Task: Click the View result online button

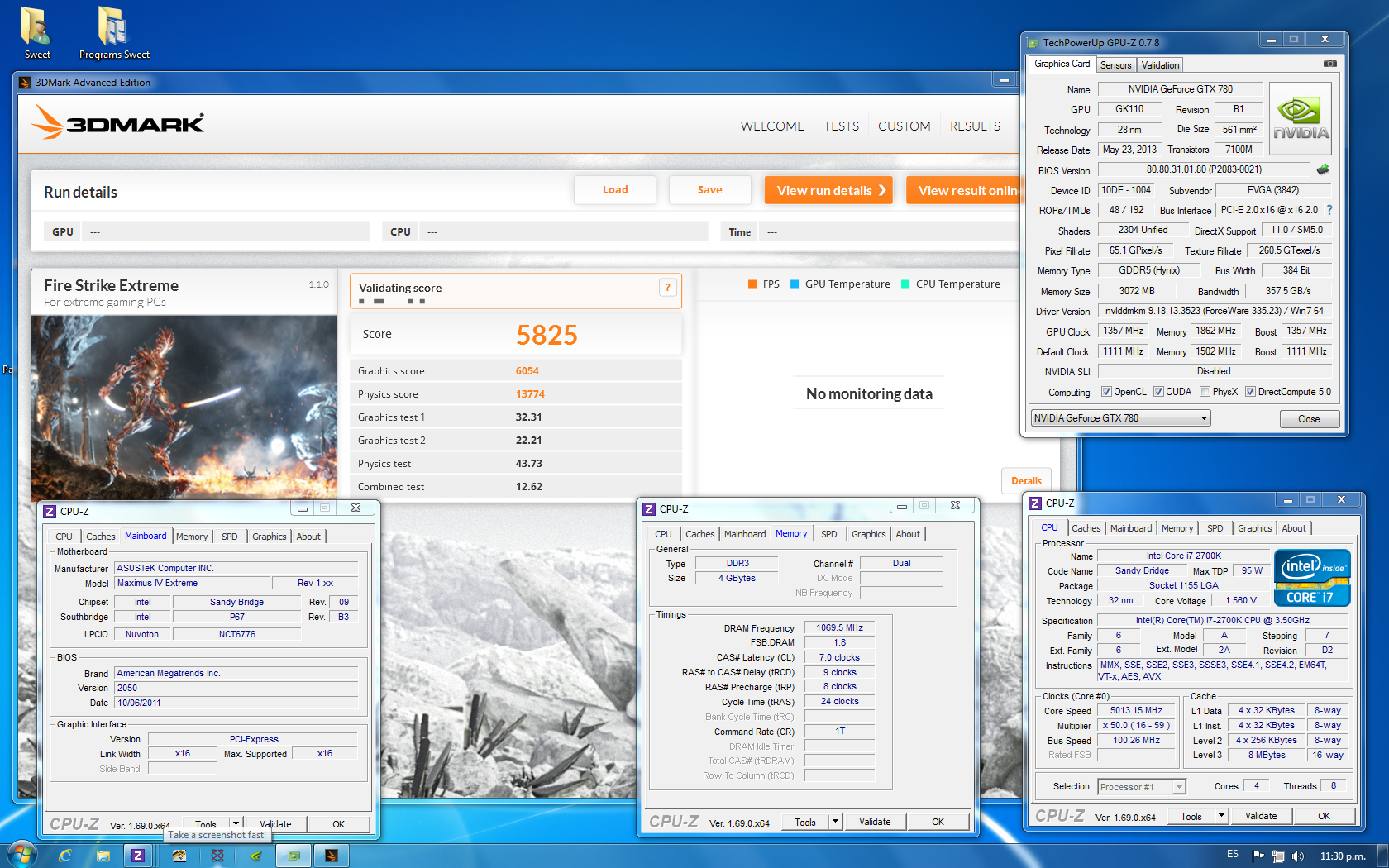Action: coord(964,190)
